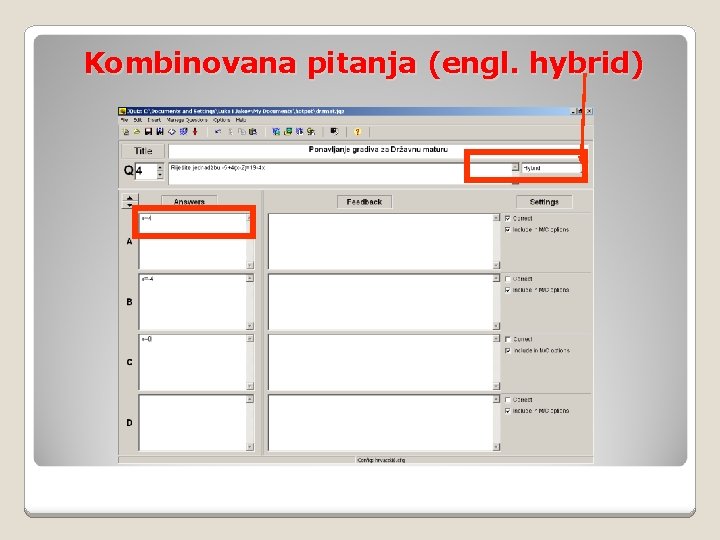This screenshot has height=540, width=720.
Task: Click feedback A scrollbar up arrow
Action: pos(496,218)
